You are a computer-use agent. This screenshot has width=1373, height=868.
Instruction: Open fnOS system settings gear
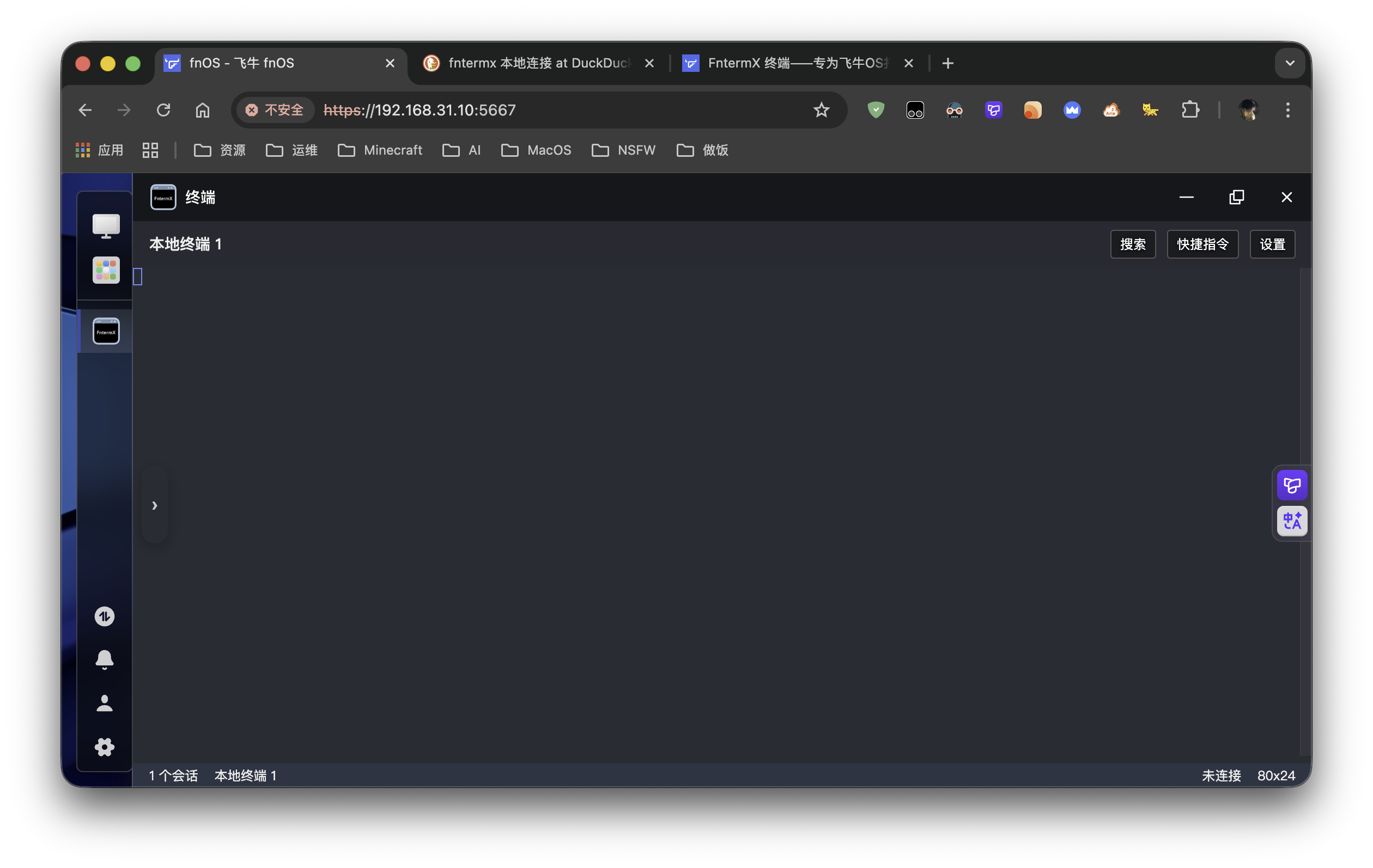tap(105, 747)
